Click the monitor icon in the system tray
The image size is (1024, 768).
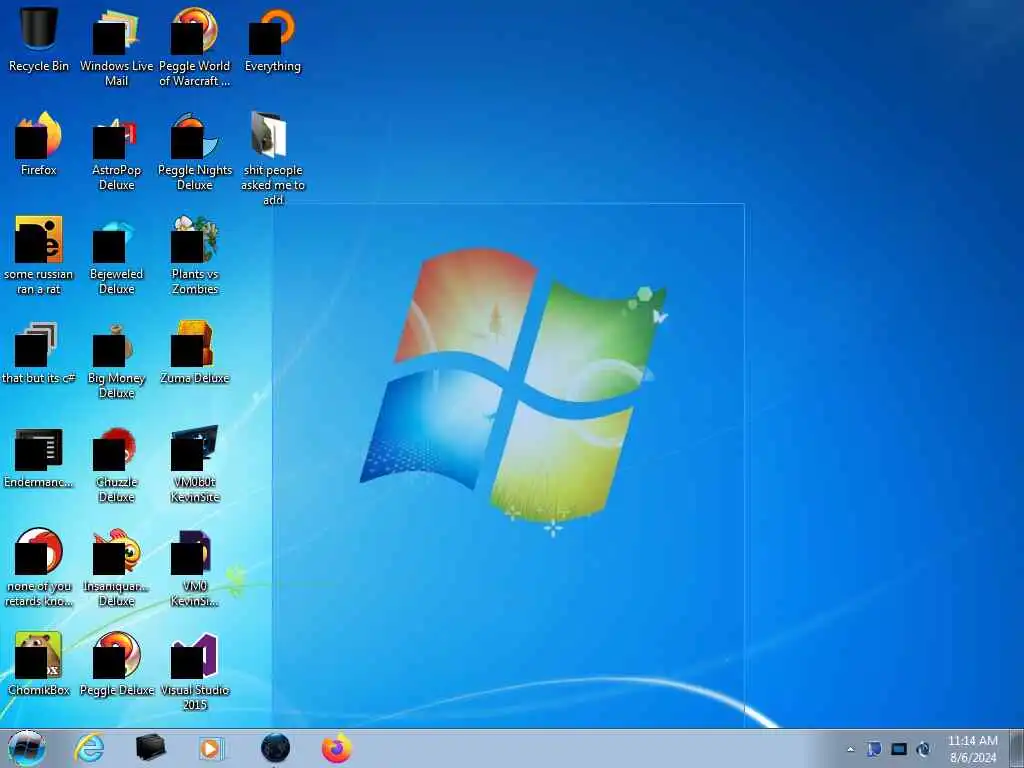pos(899,749)
